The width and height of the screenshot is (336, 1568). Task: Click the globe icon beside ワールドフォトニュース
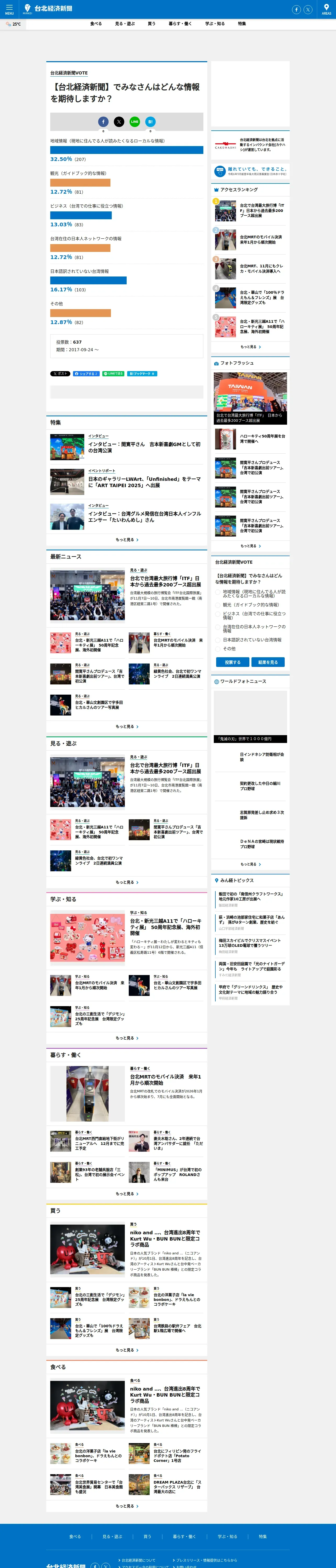click(x=216, y=682)
